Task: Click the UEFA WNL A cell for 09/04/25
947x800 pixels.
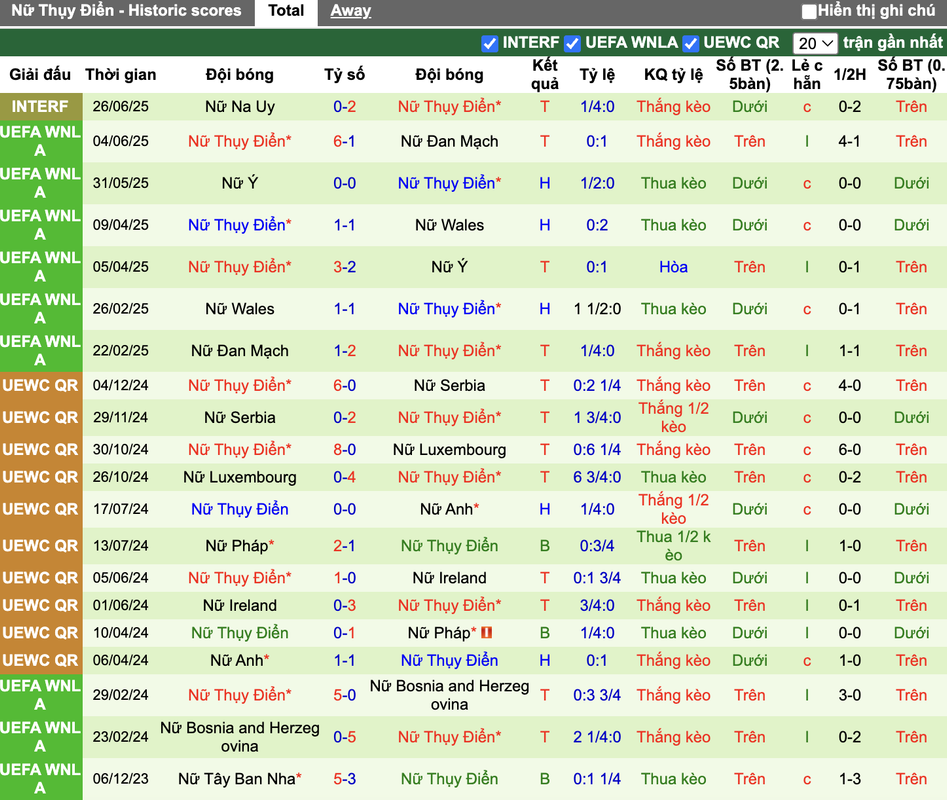Action: [x=40, y=225]
